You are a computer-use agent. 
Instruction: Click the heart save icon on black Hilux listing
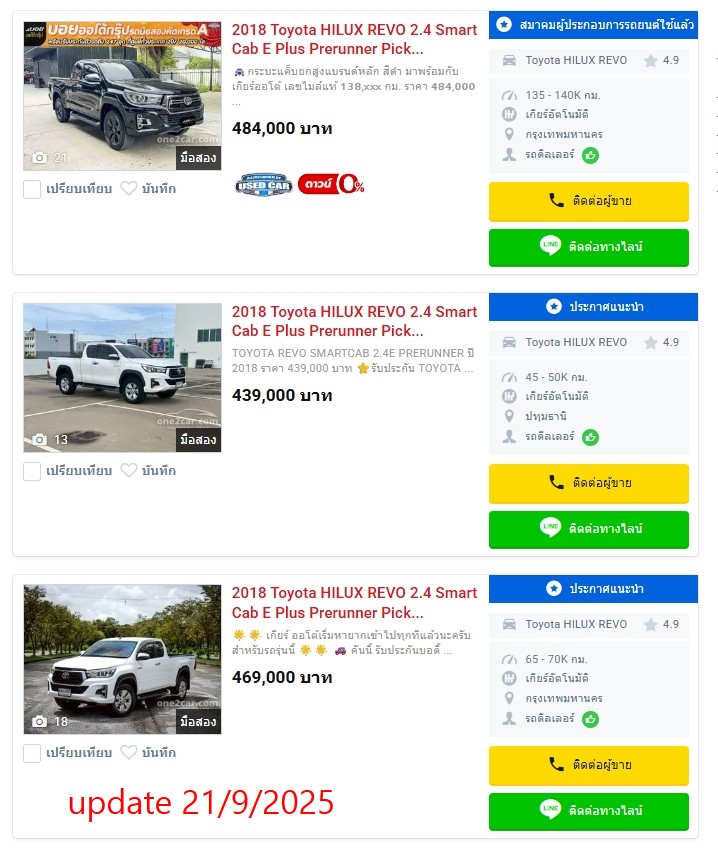(x=128, y=189)
